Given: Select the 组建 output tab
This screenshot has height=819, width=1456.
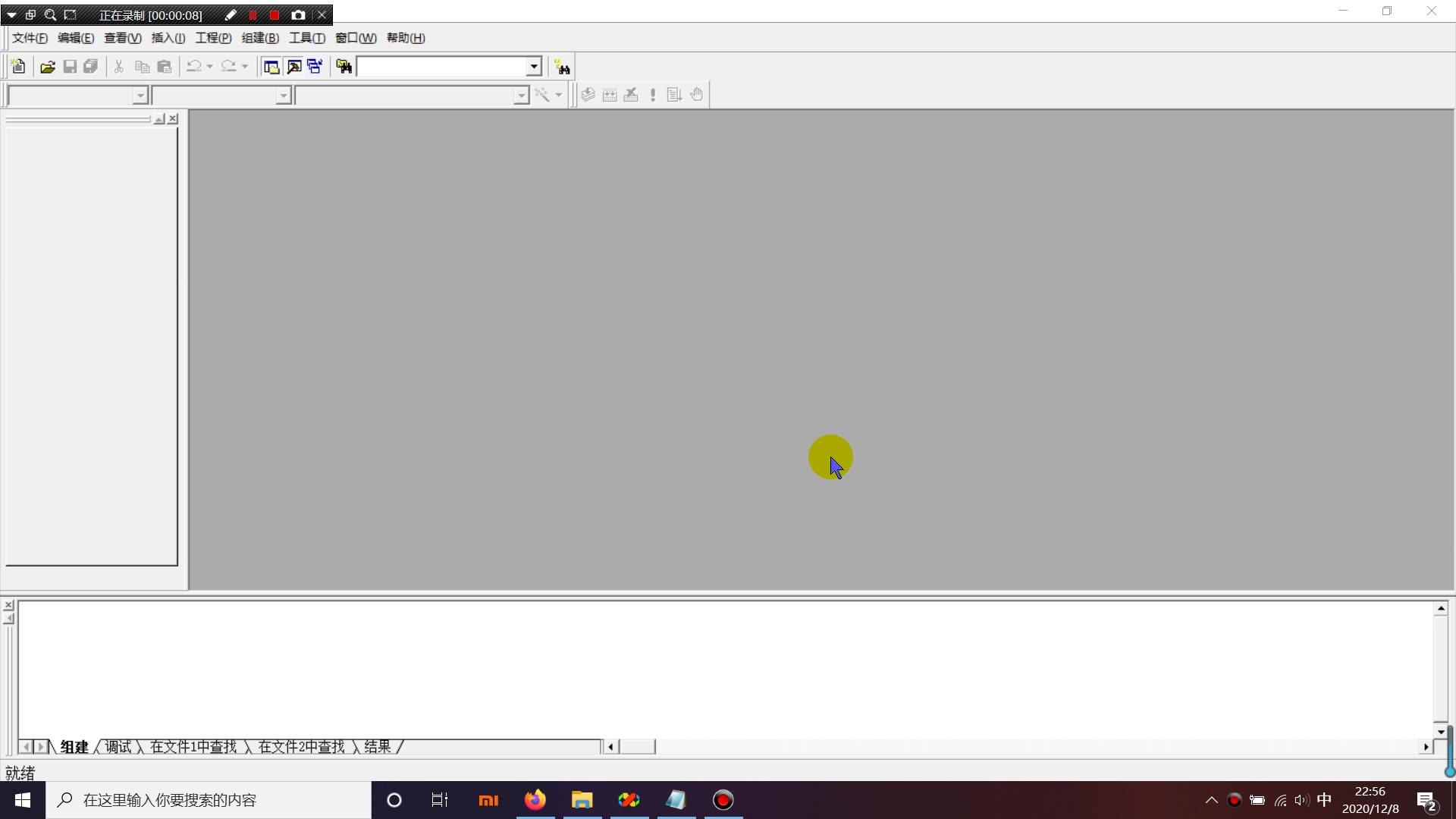Looking at the screenshot, I should [74, 747].
